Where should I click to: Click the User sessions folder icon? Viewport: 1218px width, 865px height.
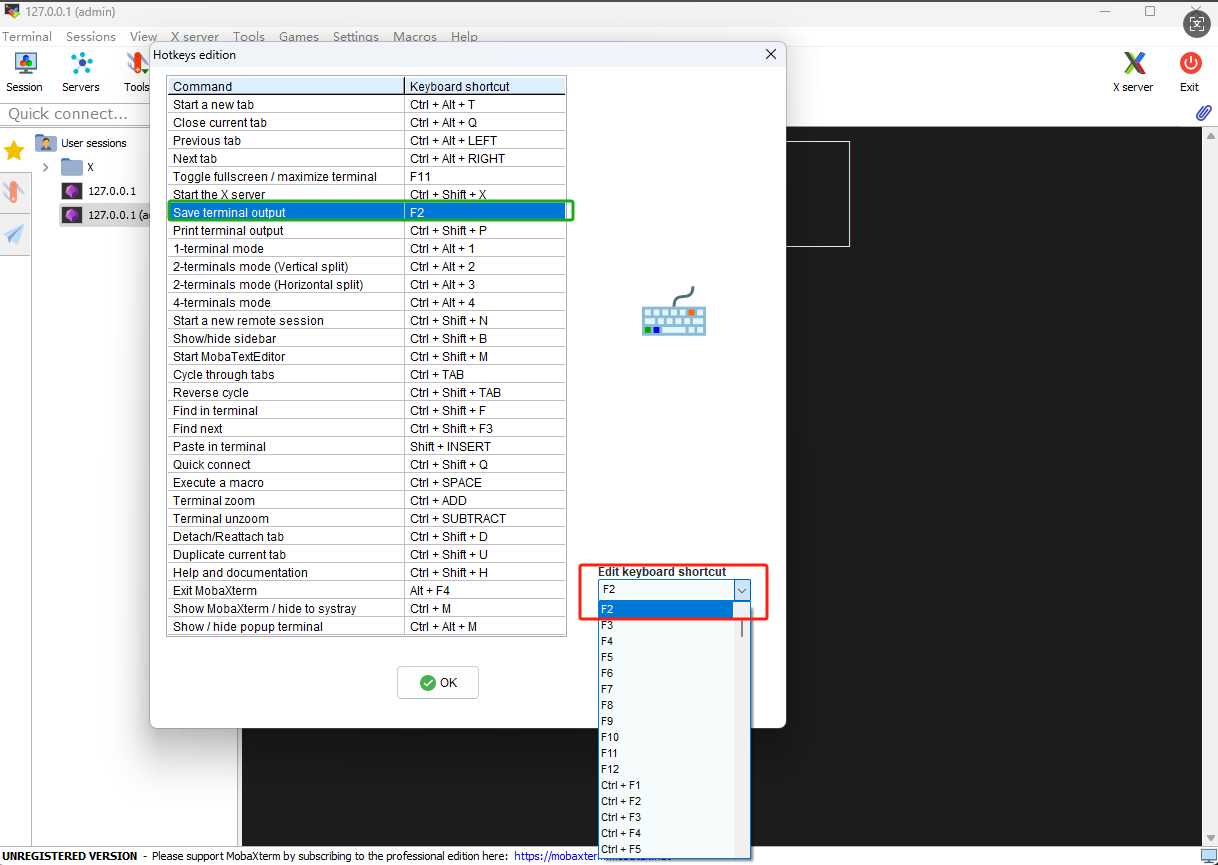(x=45, y=142)
